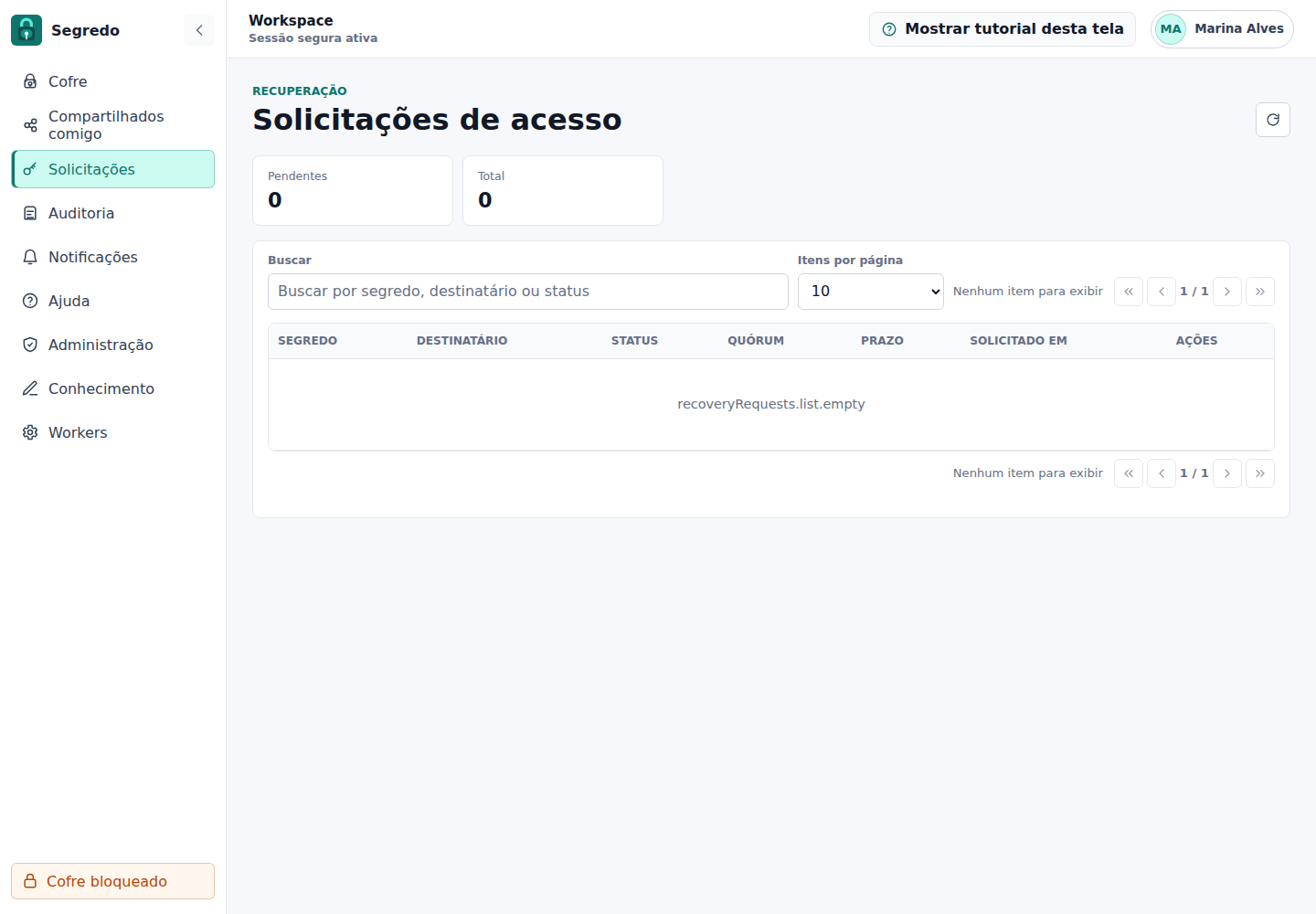
Task: Go to first page in bottom pagination
Action: pos(1129,473)
